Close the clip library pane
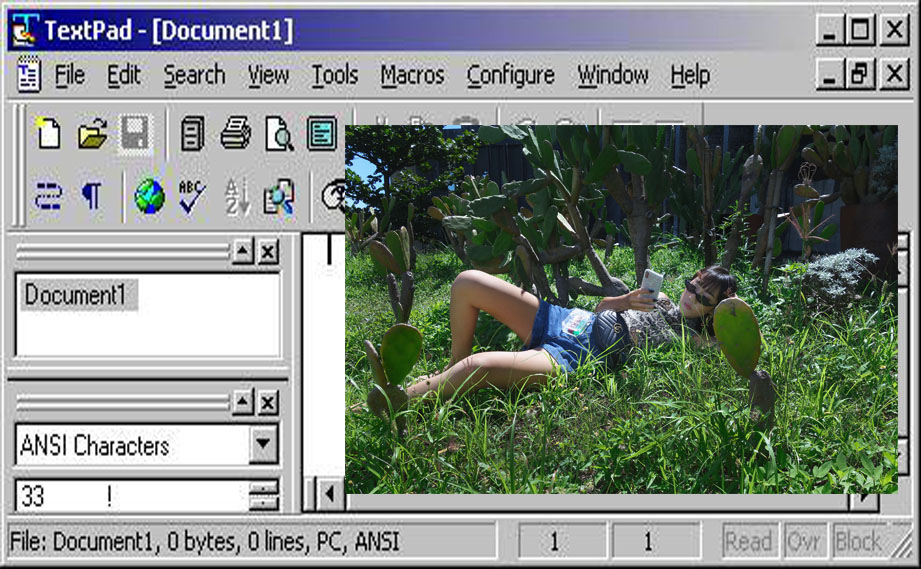Viewport: 921px width, 569px height. pos(268,402)
